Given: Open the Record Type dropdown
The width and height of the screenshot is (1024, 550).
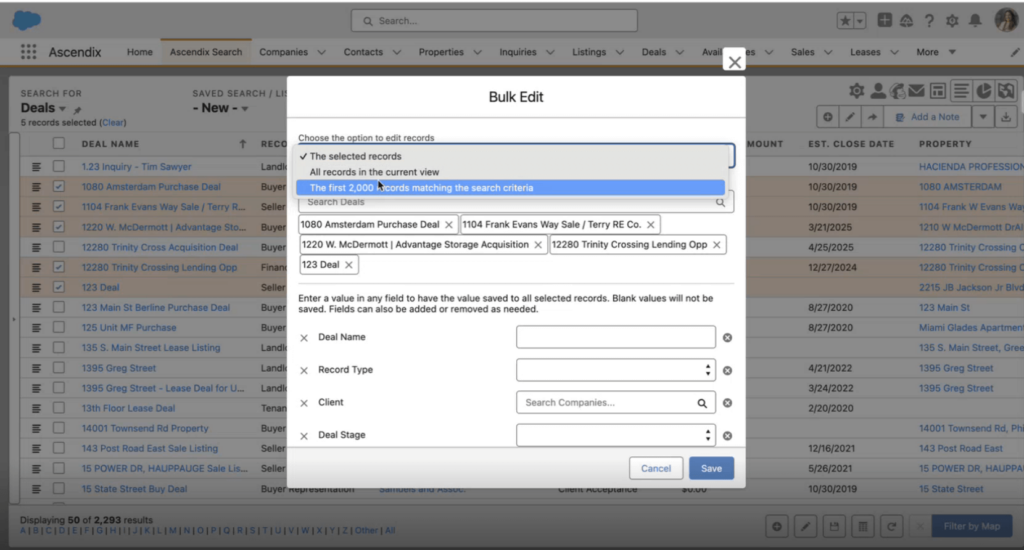Looking at the screenshot, I should pos(615,370).
